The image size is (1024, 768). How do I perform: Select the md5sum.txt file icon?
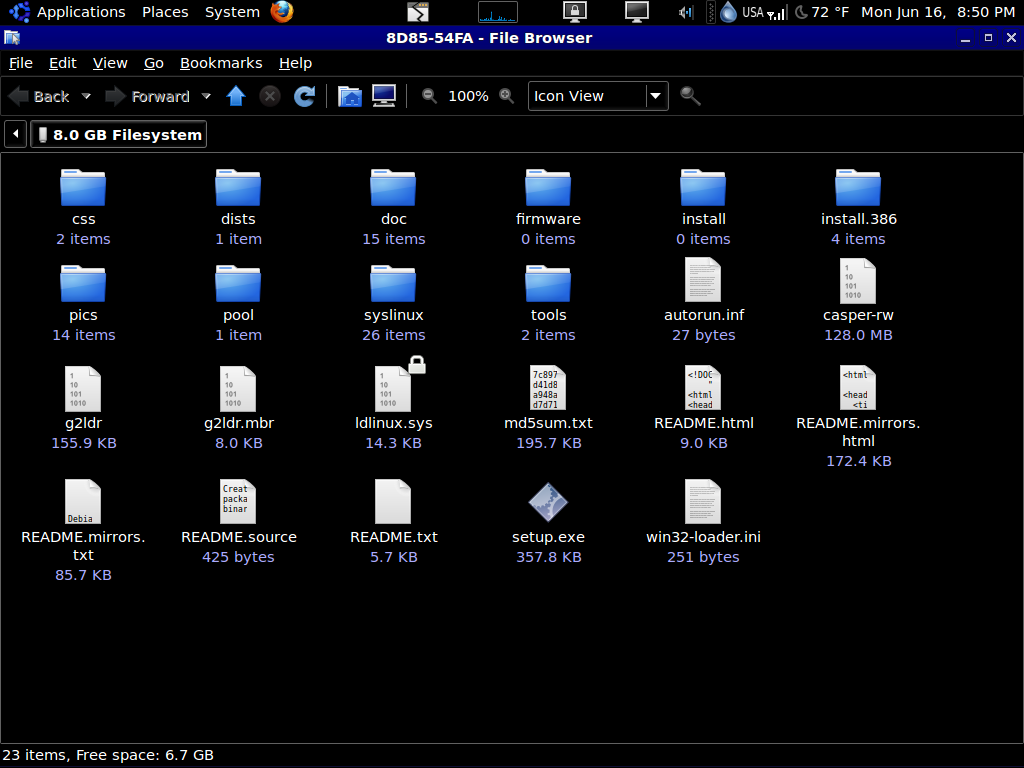pyautogui.click(x=548, y=388)
